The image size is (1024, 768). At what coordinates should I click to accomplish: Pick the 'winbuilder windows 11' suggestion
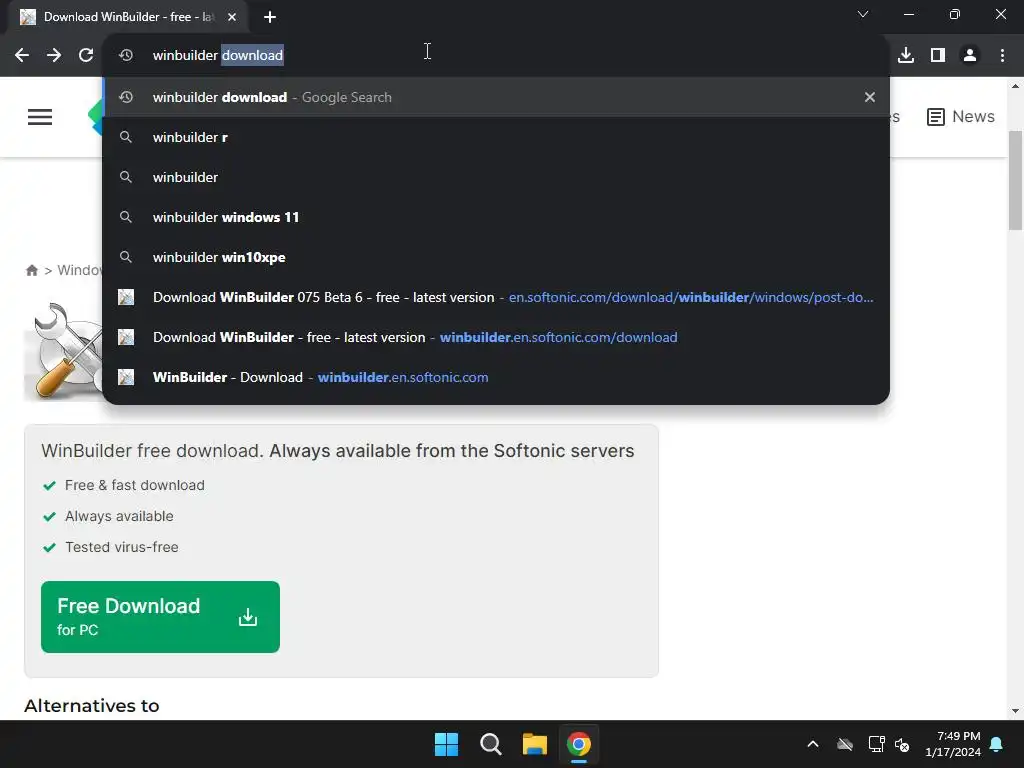tap(496, 217)
